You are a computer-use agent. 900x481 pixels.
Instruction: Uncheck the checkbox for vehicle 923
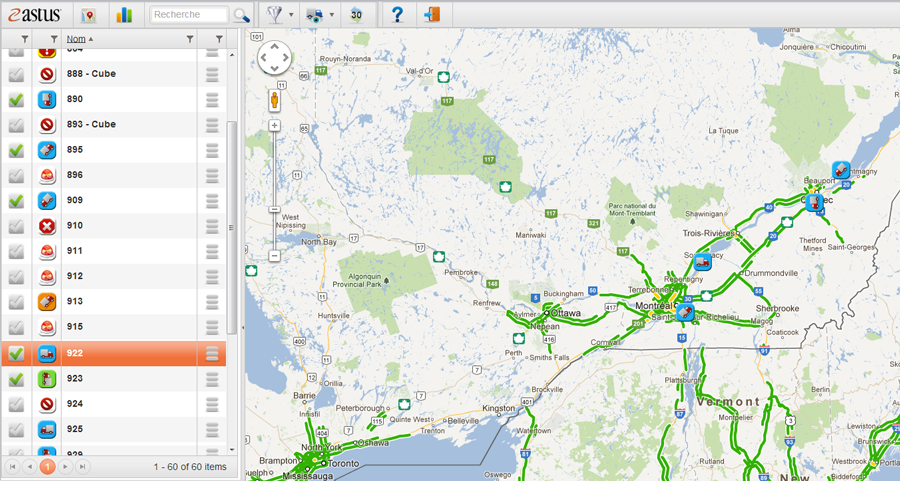pyautogui.click(x=16, y=379)
